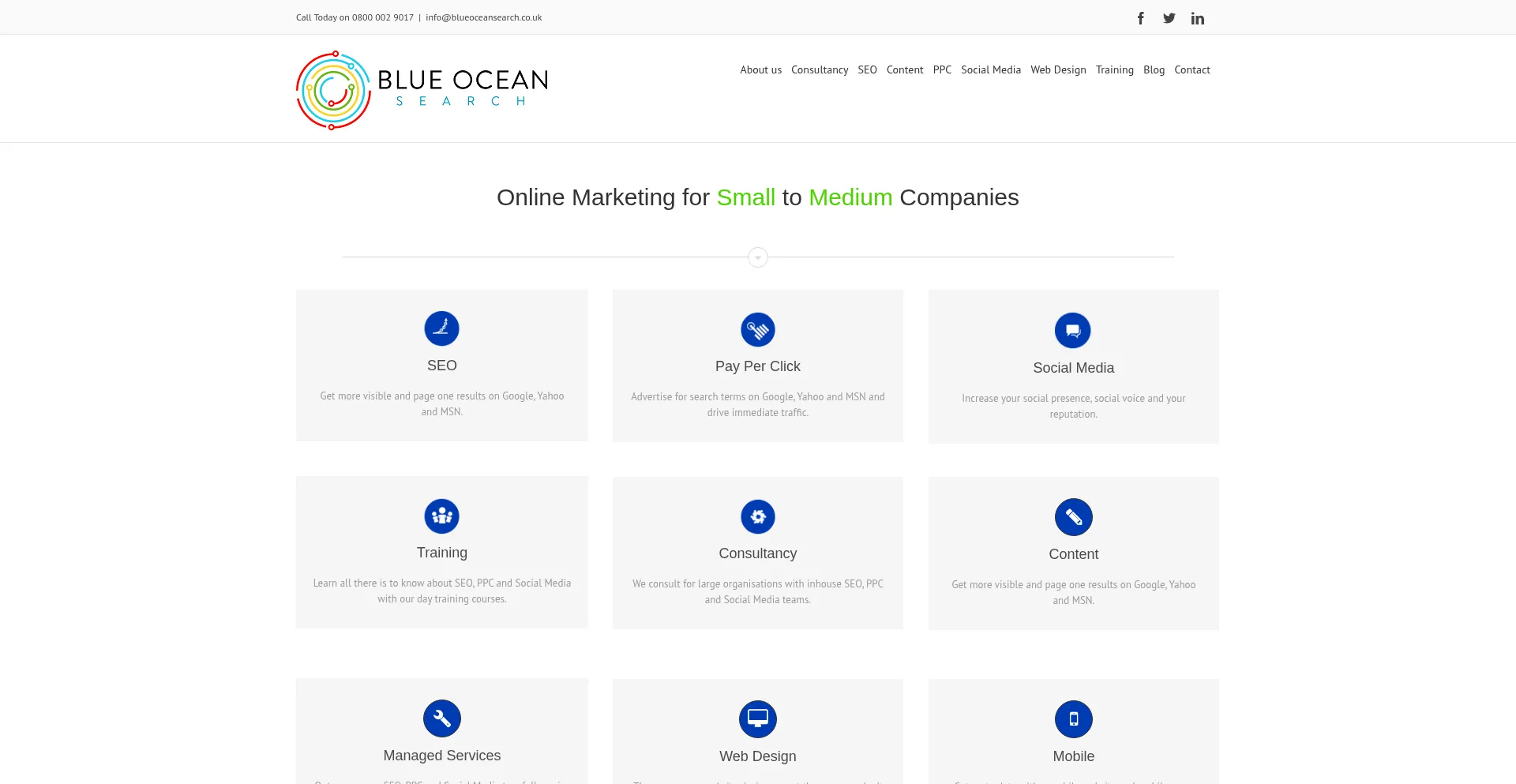Click the Consultancy gear icon
The height and width of the screenshot is (784, 1516).
coord(757,517)
